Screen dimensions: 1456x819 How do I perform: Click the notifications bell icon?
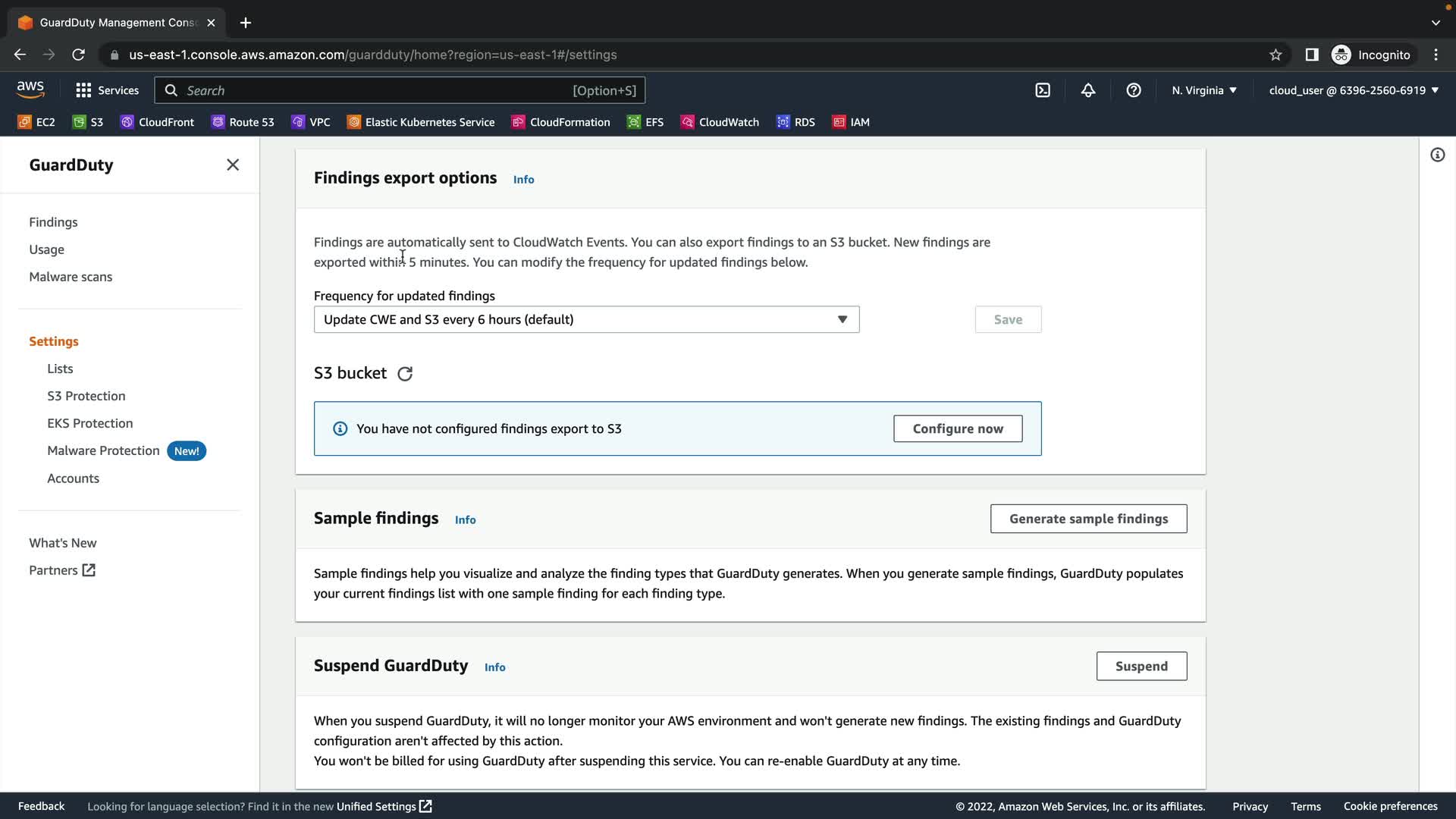[x=1088, y=90]
